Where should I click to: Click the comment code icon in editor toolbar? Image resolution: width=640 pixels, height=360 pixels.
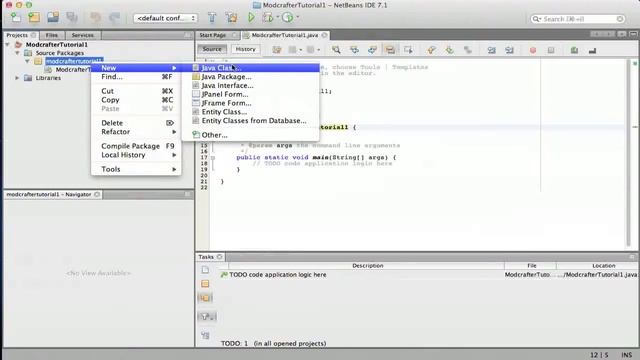pyautogui.click(x=574, y=50)
